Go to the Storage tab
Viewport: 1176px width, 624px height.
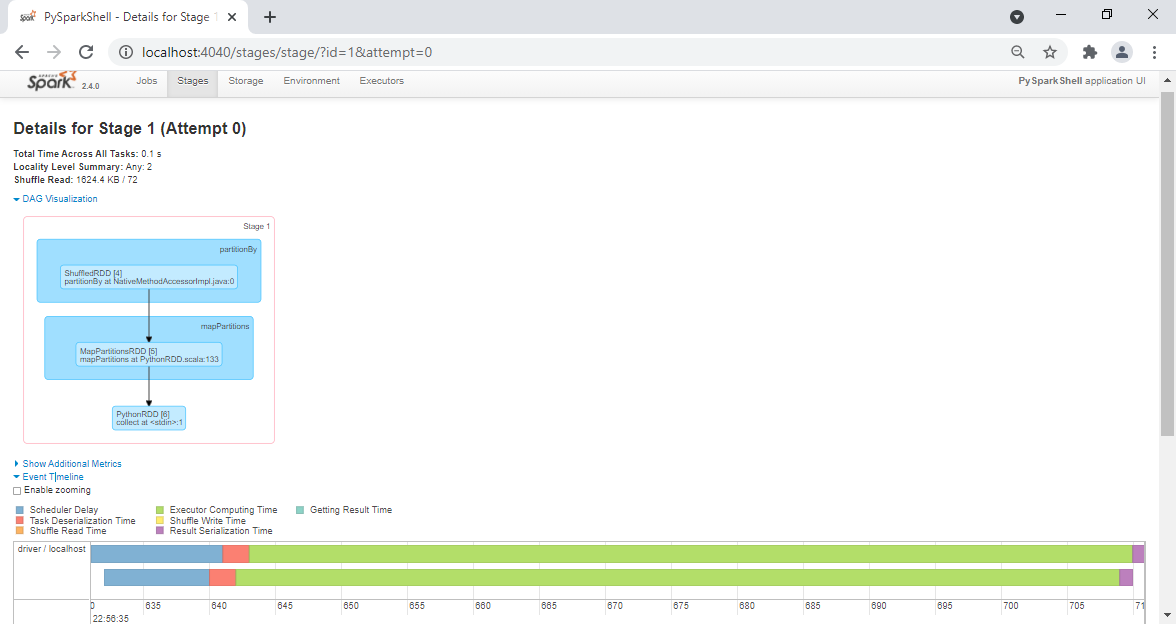(x=246, y=81)
